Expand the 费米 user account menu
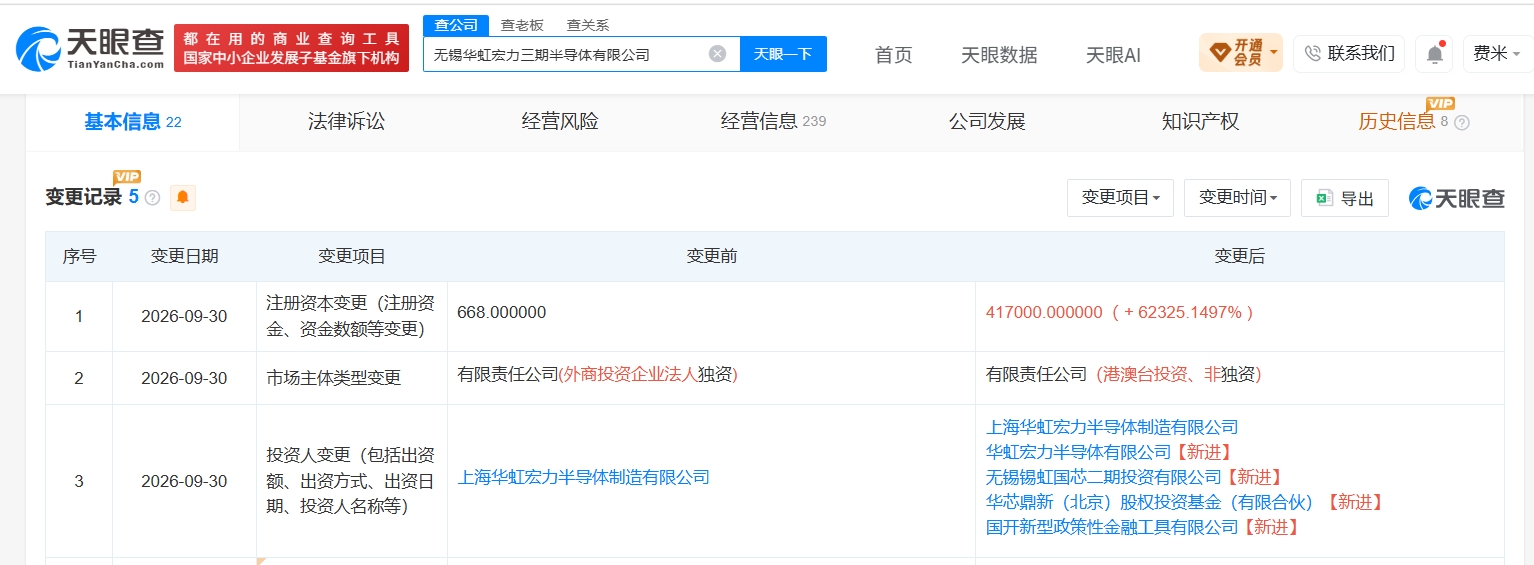Viewport: 1534px width, 565px height. pos(1497,54)
